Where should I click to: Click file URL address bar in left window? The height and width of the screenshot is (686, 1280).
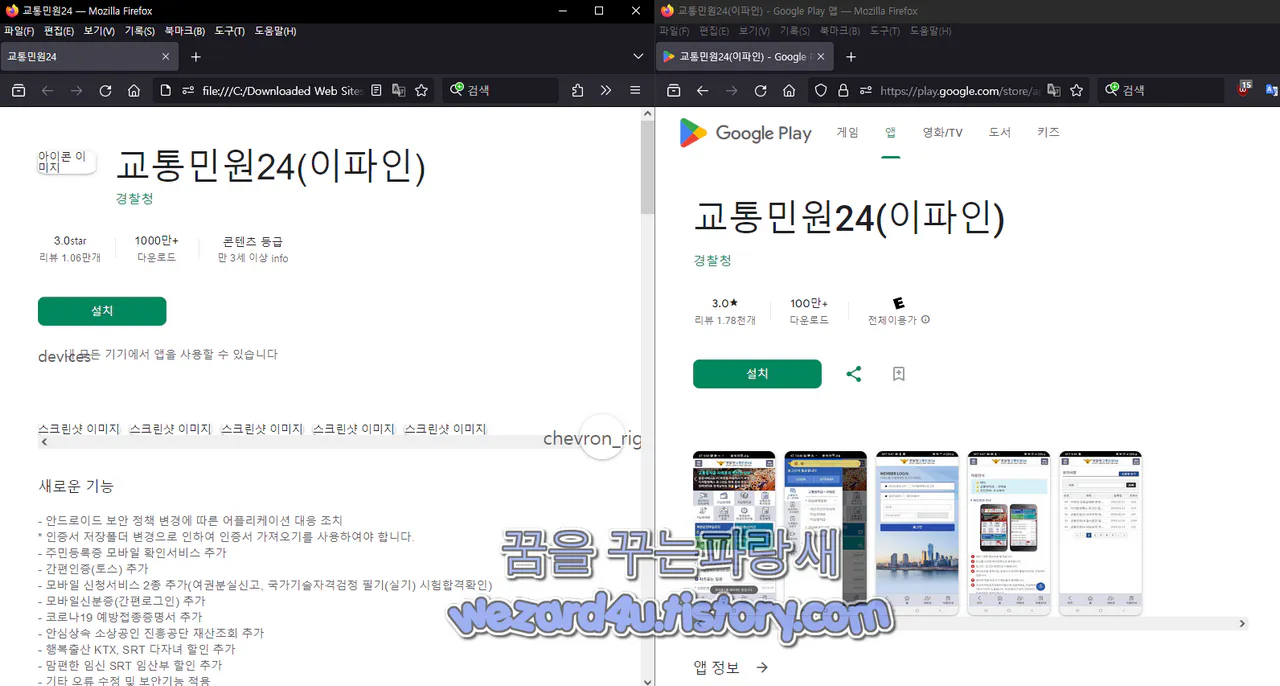pyautogui.click(x=280, y=90)
